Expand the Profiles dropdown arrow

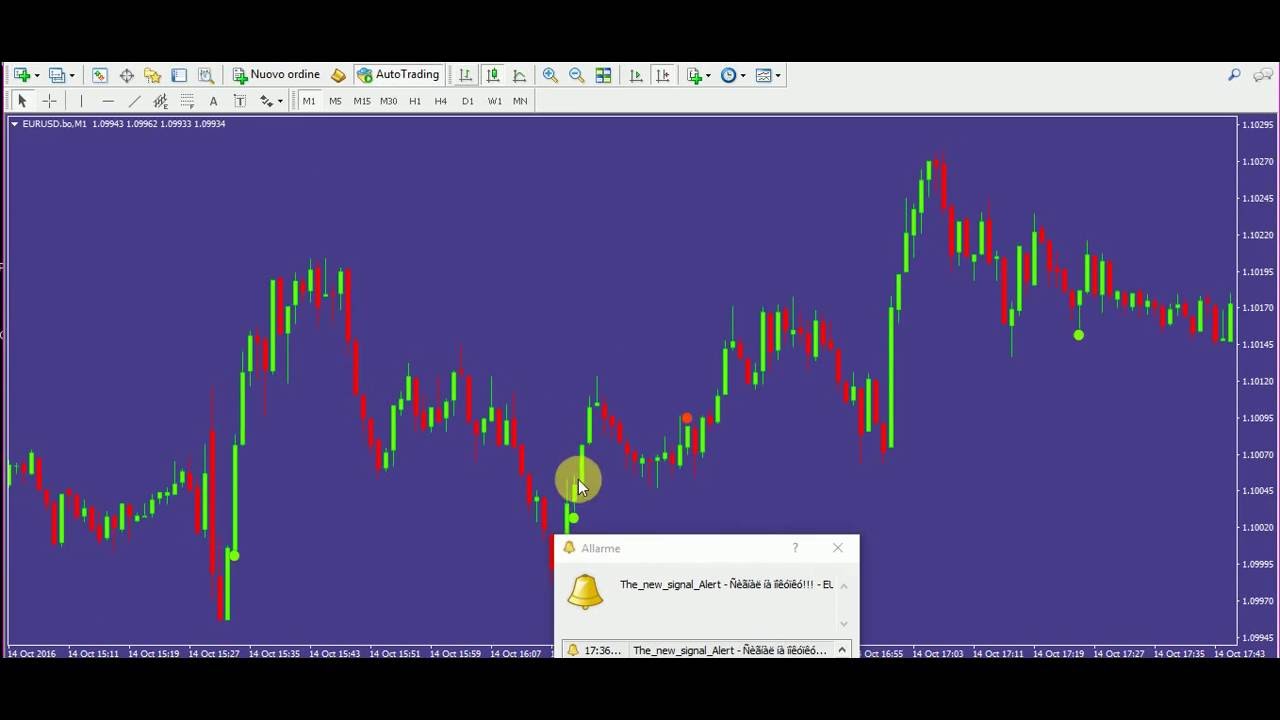point(72,76)
